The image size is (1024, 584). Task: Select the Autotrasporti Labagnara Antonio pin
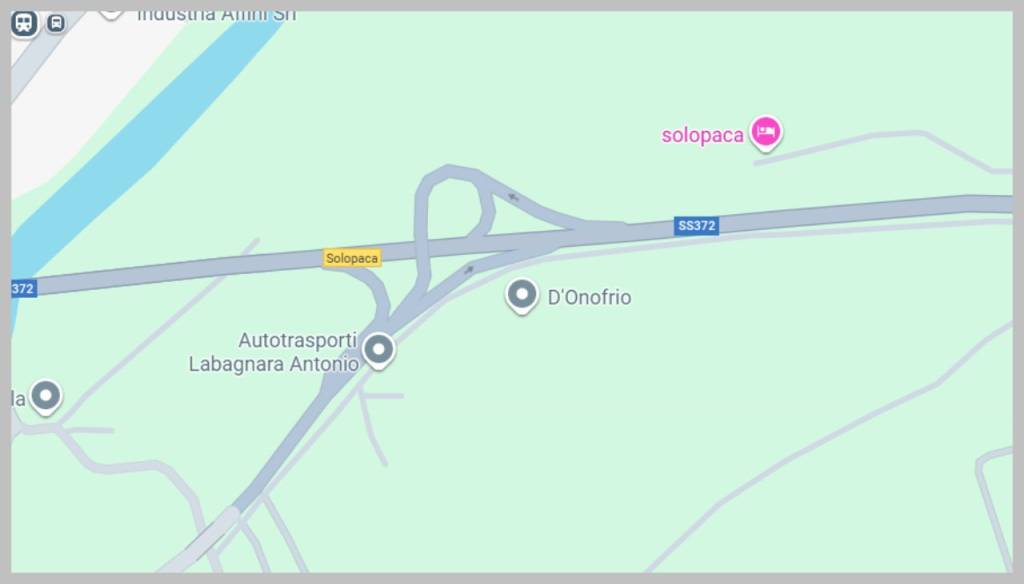coord(379,350)
